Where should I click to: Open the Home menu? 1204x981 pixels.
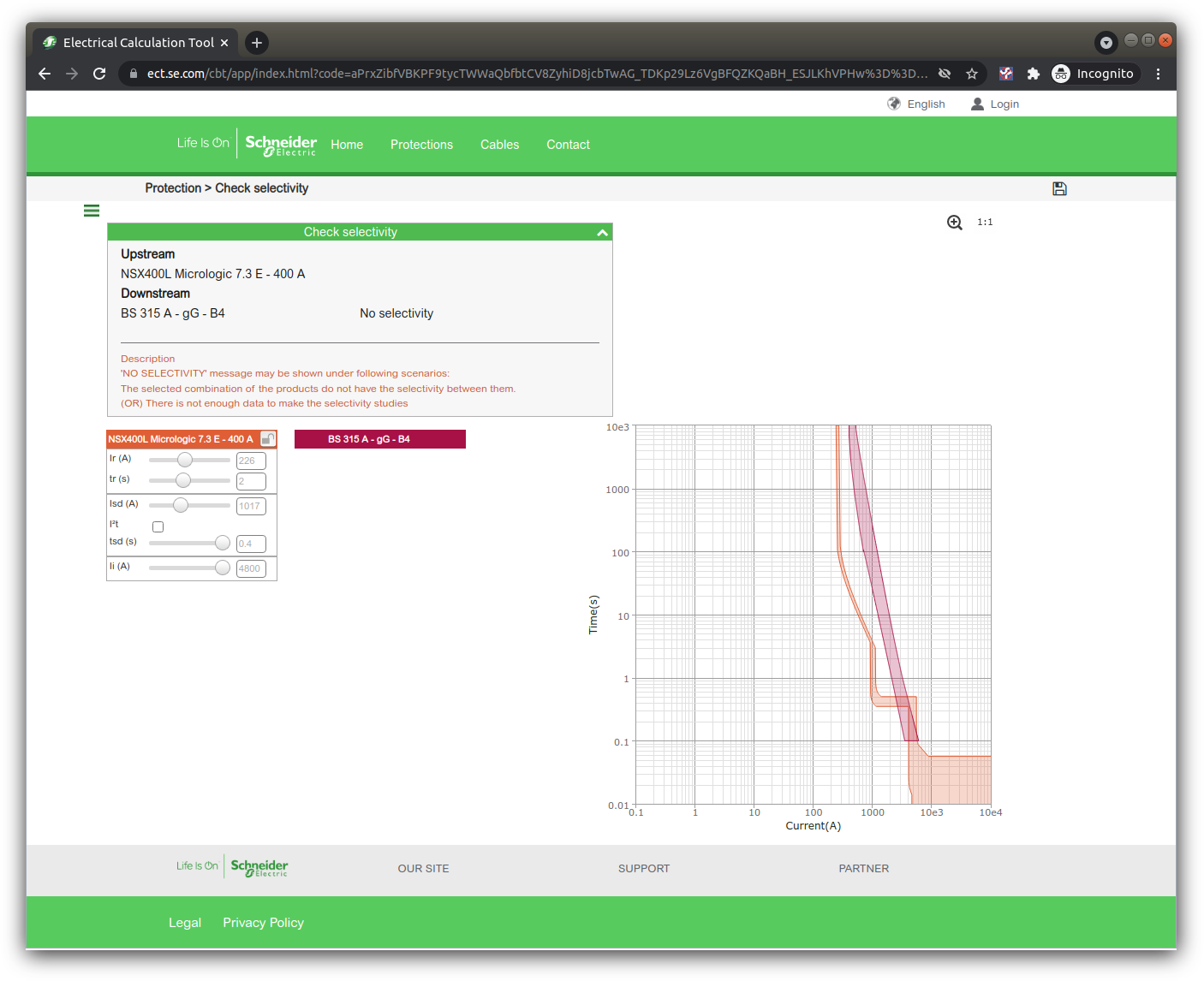coord(347,145)
